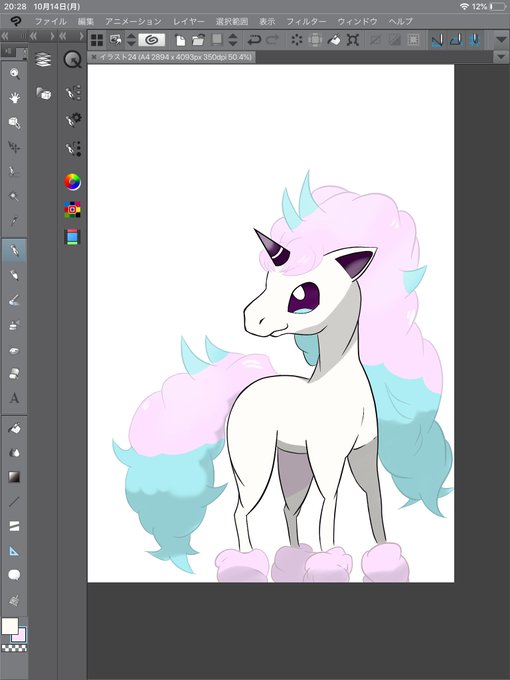Open the Brush Size palette
Viewport: 510px width, 680px height.
73,148
